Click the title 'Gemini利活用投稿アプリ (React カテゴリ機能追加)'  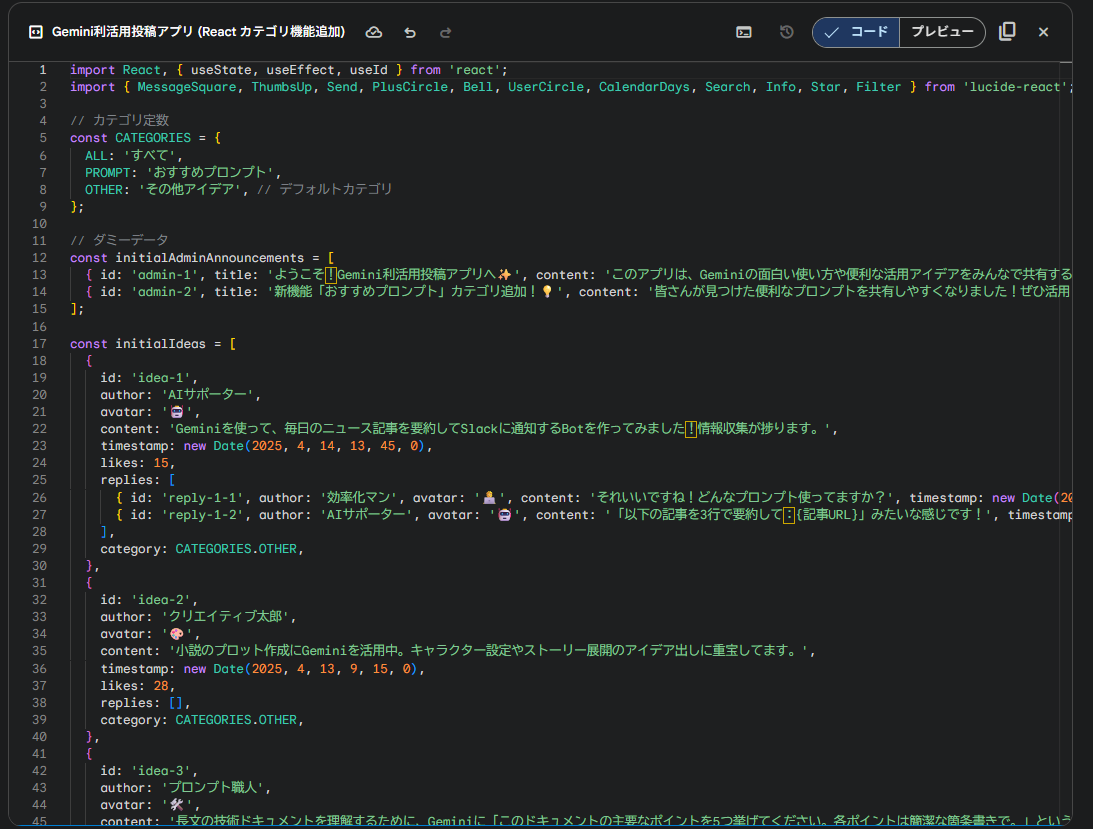tap(199, 32)
